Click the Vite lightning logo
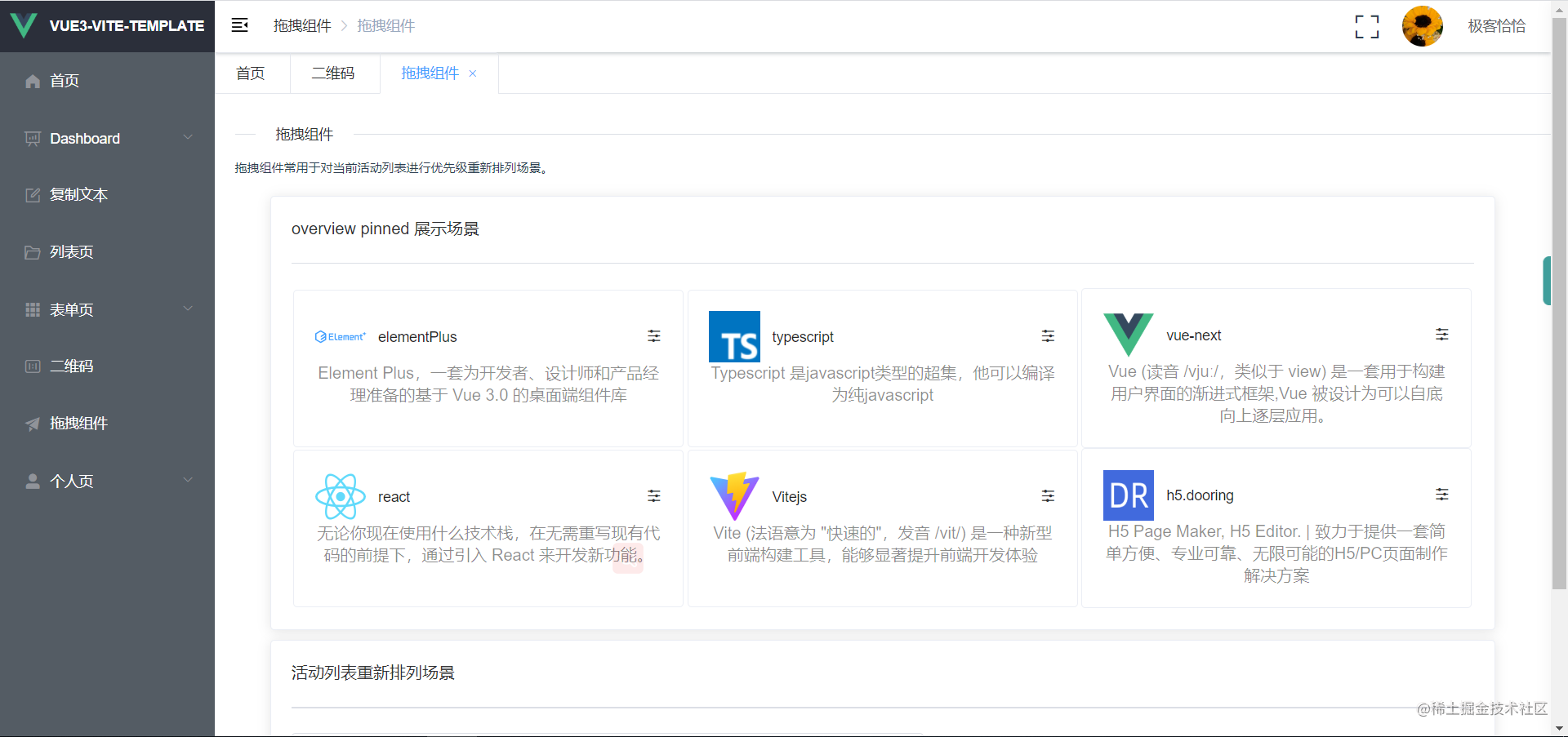The width and height of the screenshot is (1568, 737). pyautogui.click(x=734, y=496)
